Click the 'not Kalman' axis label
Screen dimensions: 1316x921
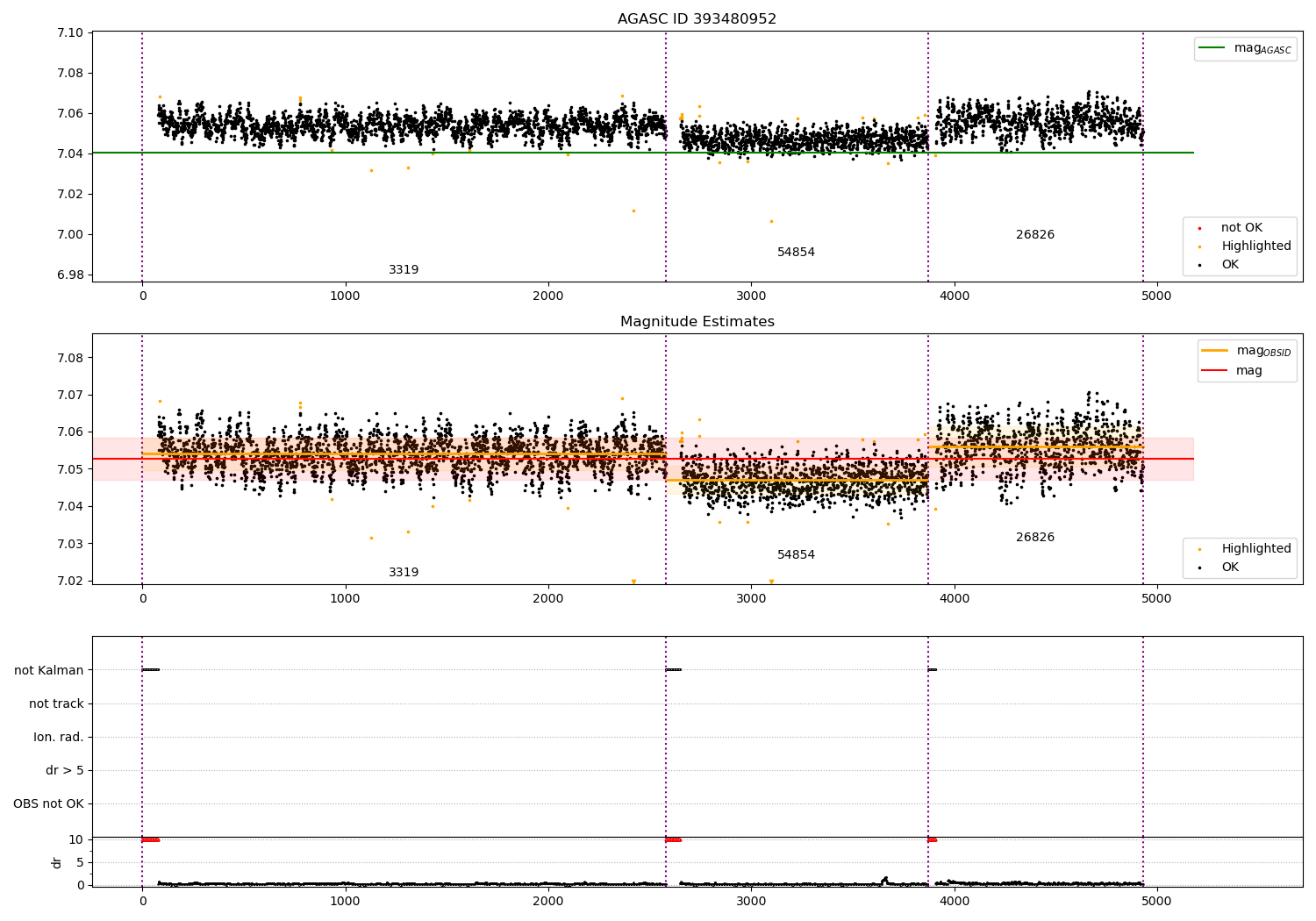click(x=49, y=671)
